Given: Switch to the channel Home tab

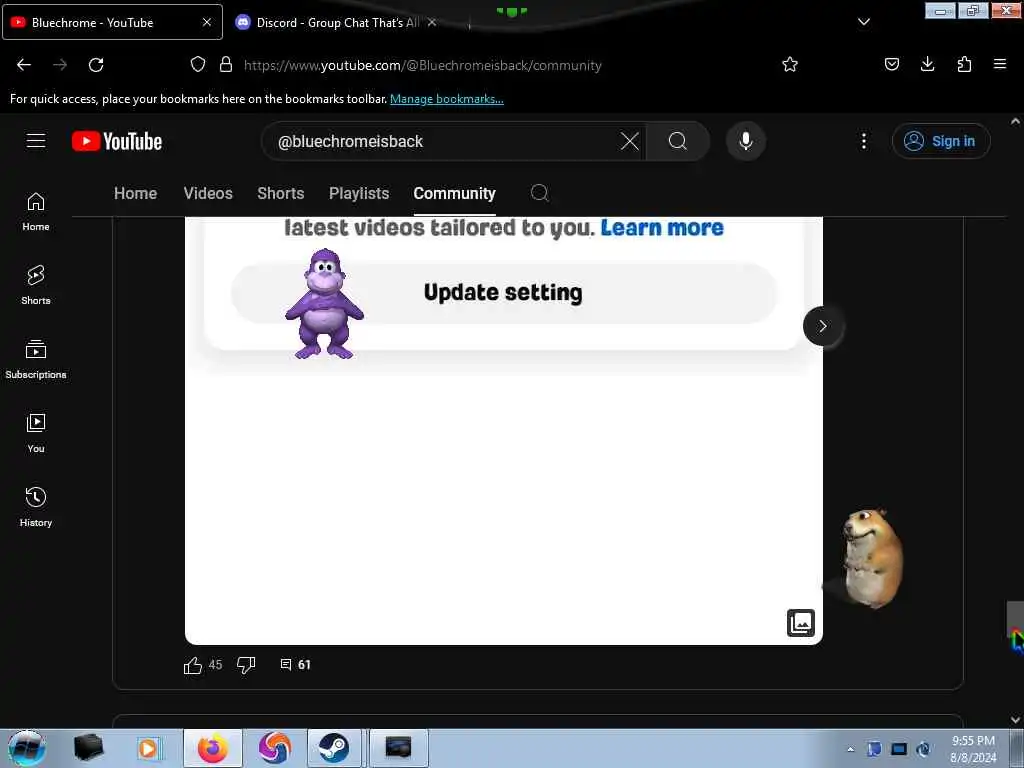Looking at the screenshot, I should pyautogui.click(x=135, y=193).
